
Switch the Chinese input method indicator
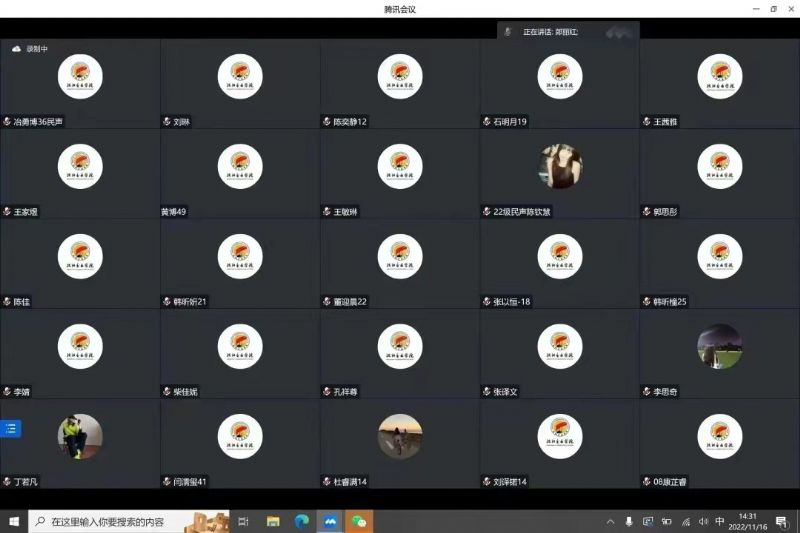(720, 522)
